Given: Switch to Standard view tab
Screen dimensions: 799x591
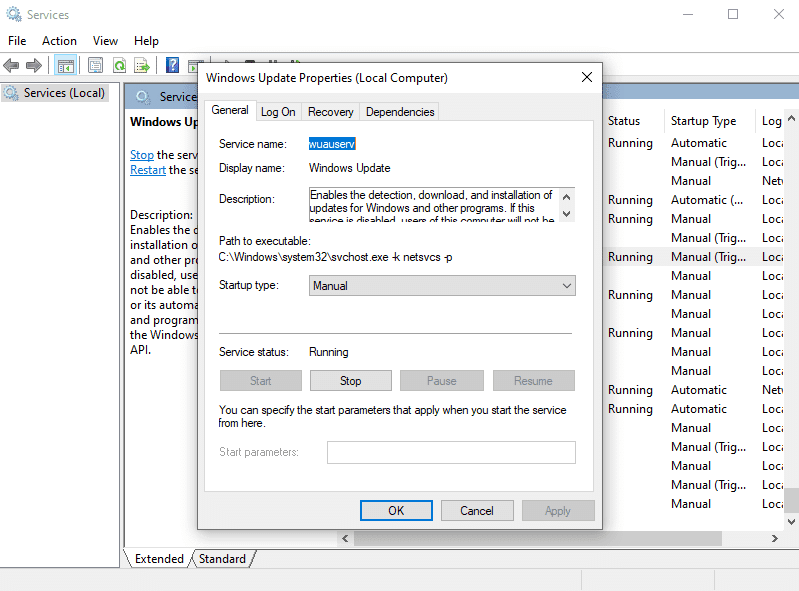Looking at the screenshot, I should (x=222, y=559).
